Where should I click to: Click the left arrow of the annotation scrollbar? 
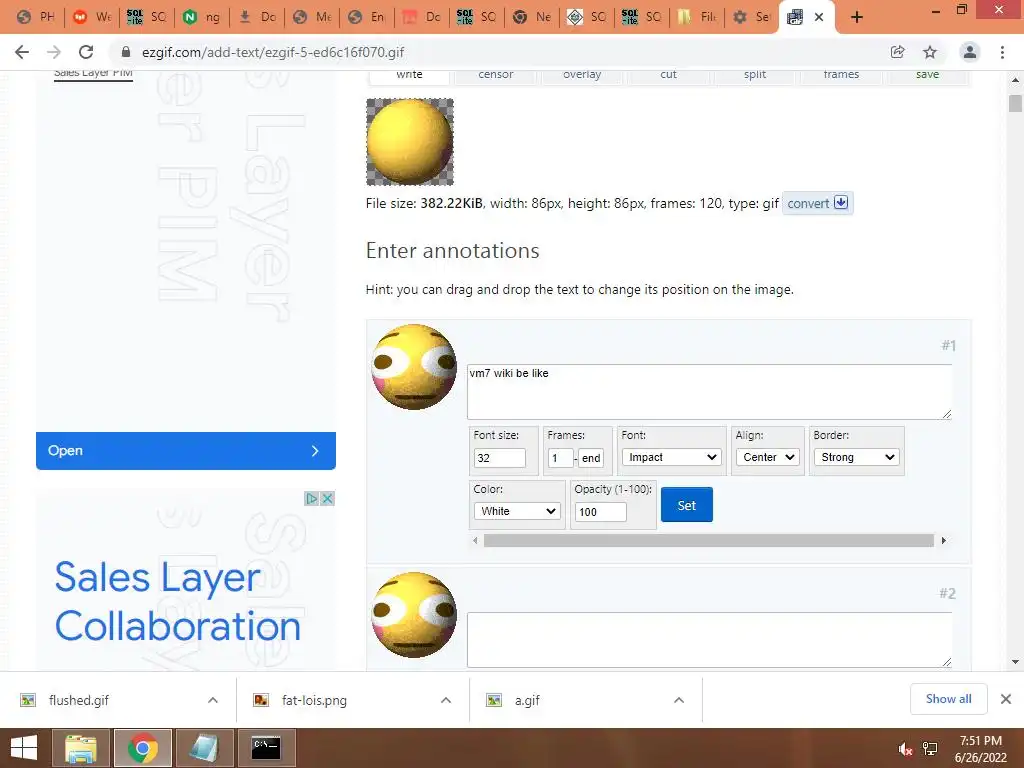pos(475,540)
